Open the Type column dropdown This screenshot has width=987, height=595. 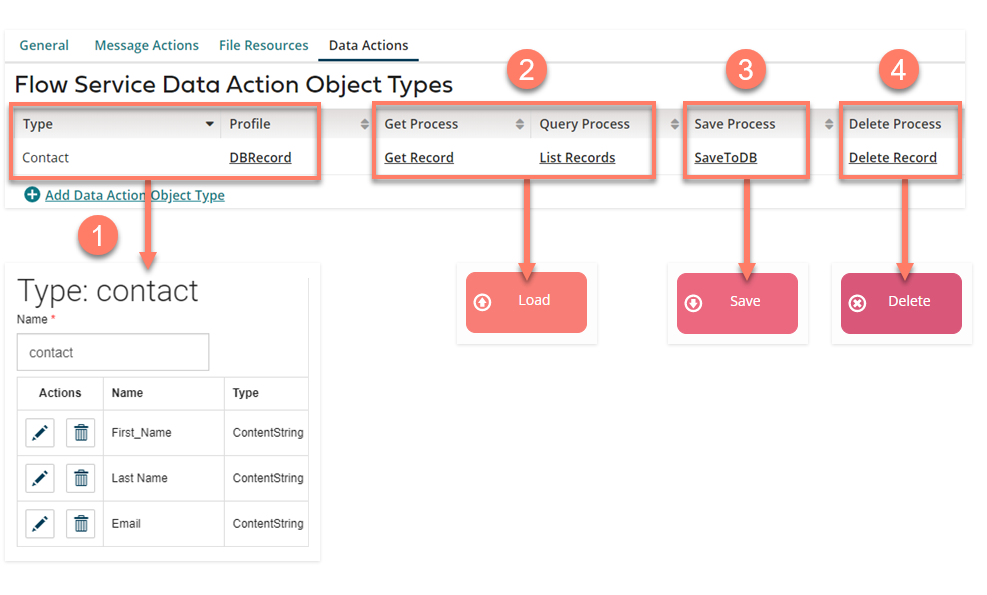pyautogui.click(x=210, y=124)
